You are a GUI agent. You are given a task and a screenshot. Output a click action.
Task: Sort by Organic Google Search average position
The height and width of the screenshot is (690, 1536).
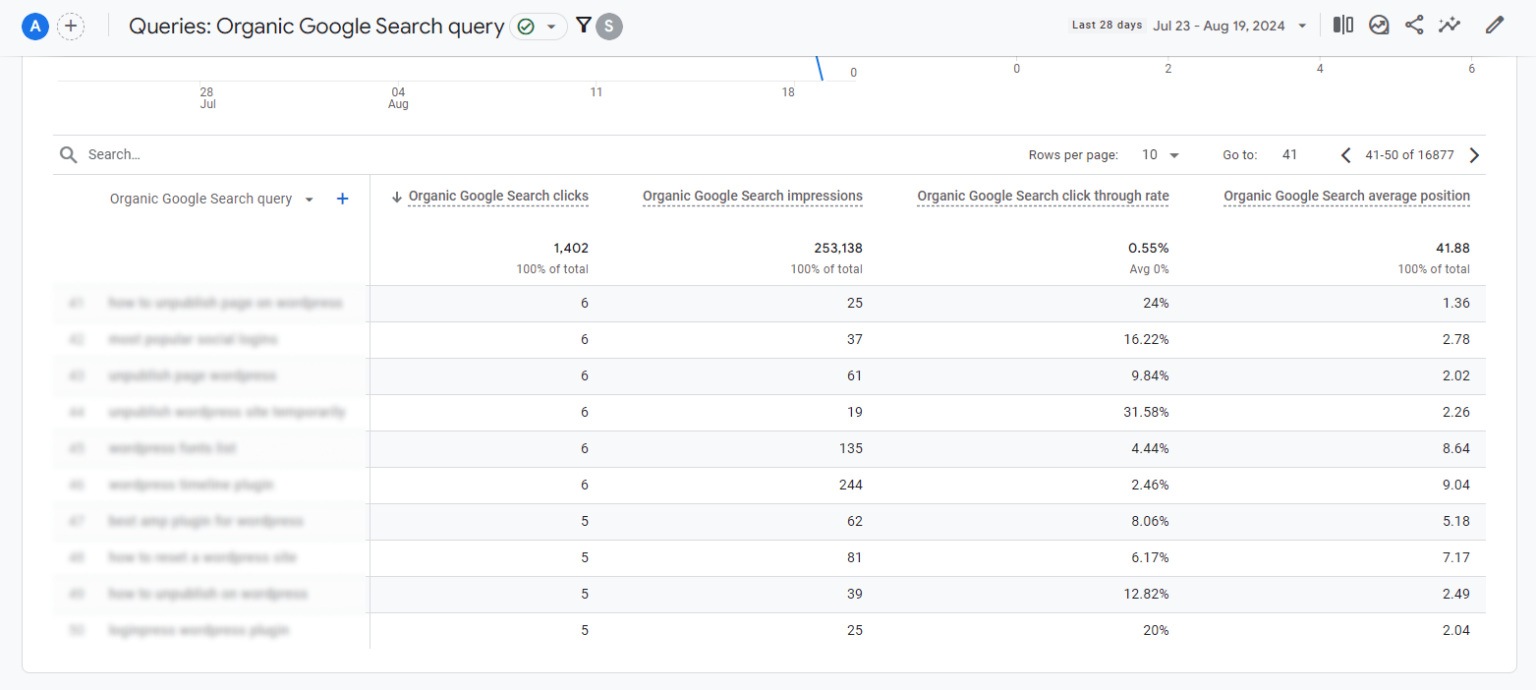point(1346,195)
